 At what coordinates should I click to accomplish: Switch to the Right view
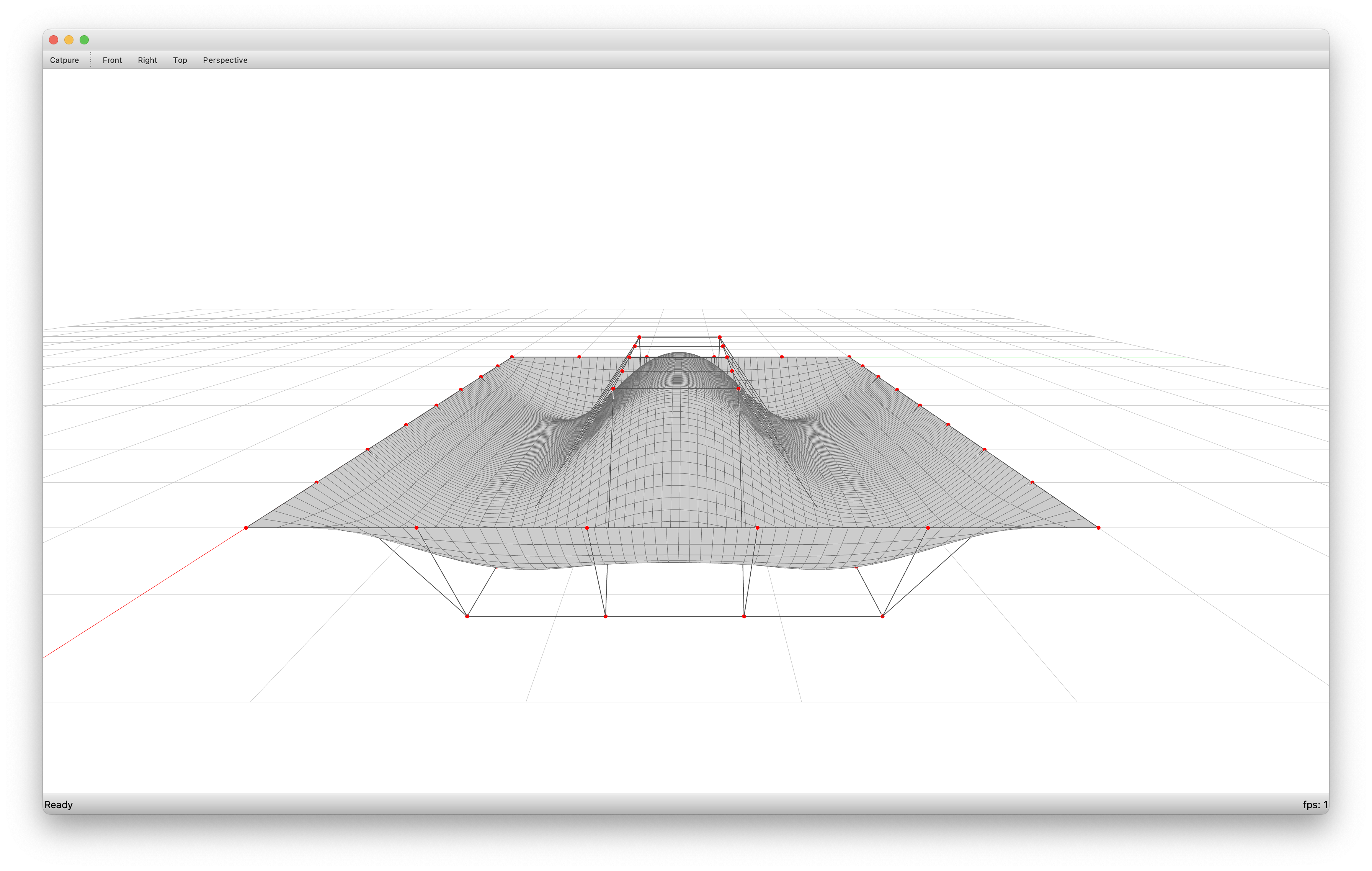coord(147,60)
